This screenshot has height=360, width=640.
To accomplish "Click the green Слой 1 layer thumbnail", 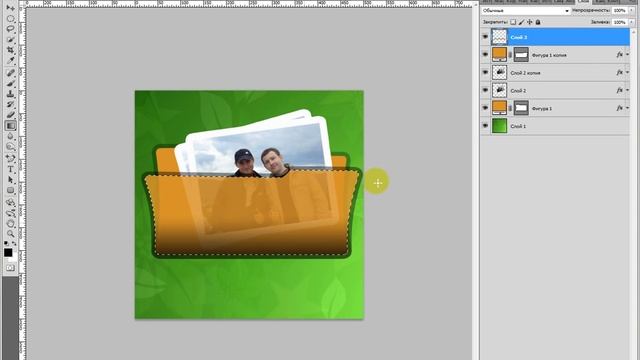I will point(499,126).
